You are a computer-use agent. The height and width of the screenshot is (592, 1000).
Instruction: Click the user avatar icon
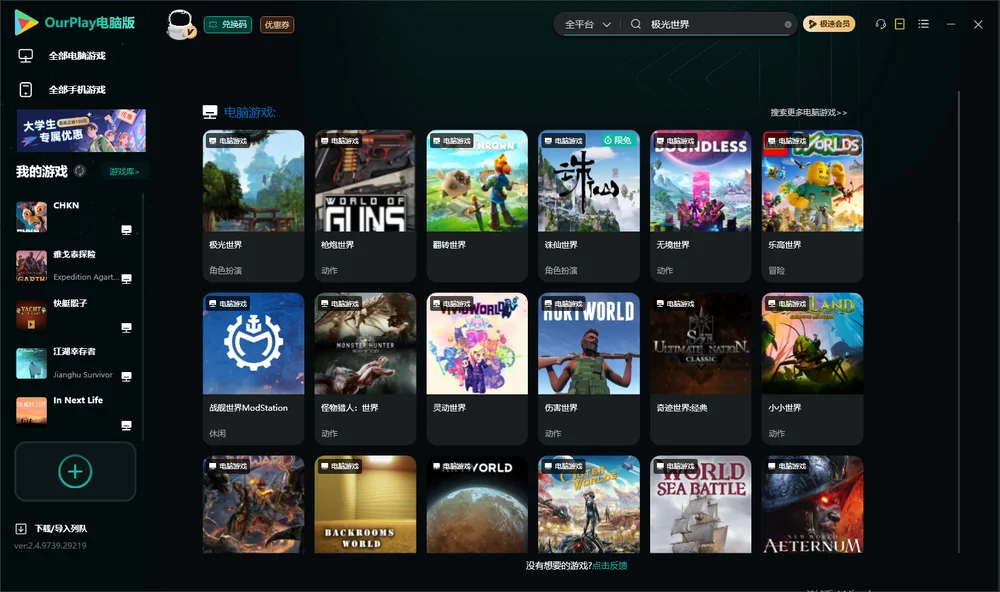pyautogui.click(x=181, y=25)
